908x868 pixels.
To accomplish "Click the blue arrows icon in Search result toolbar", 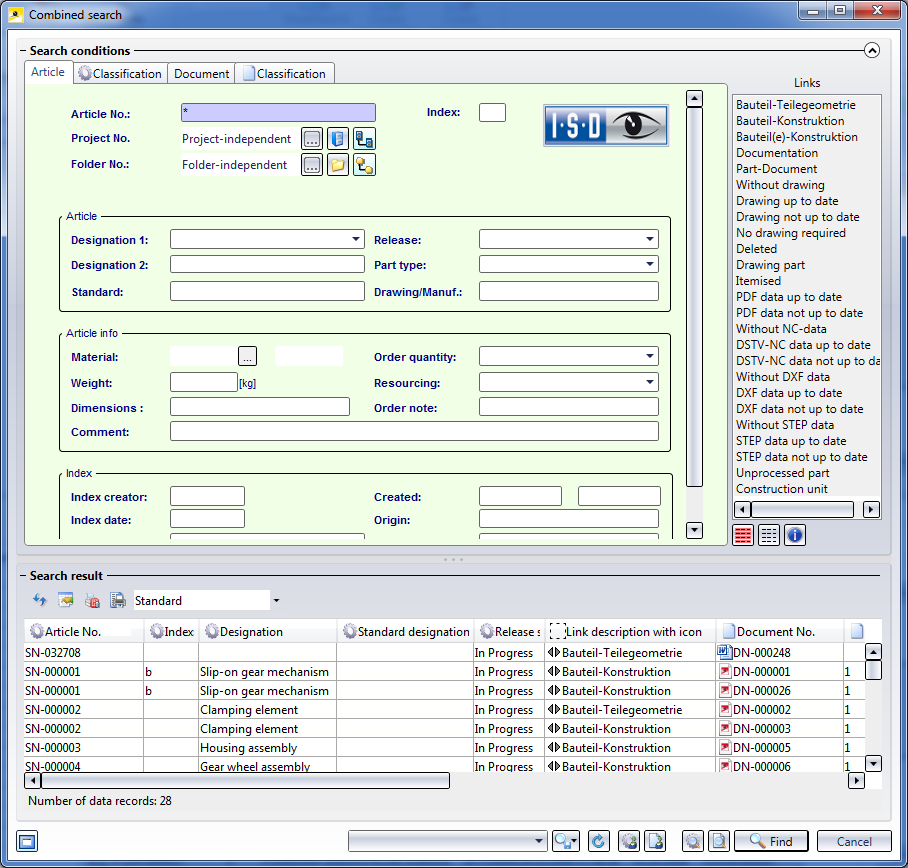I will click(x=40, y=600).
